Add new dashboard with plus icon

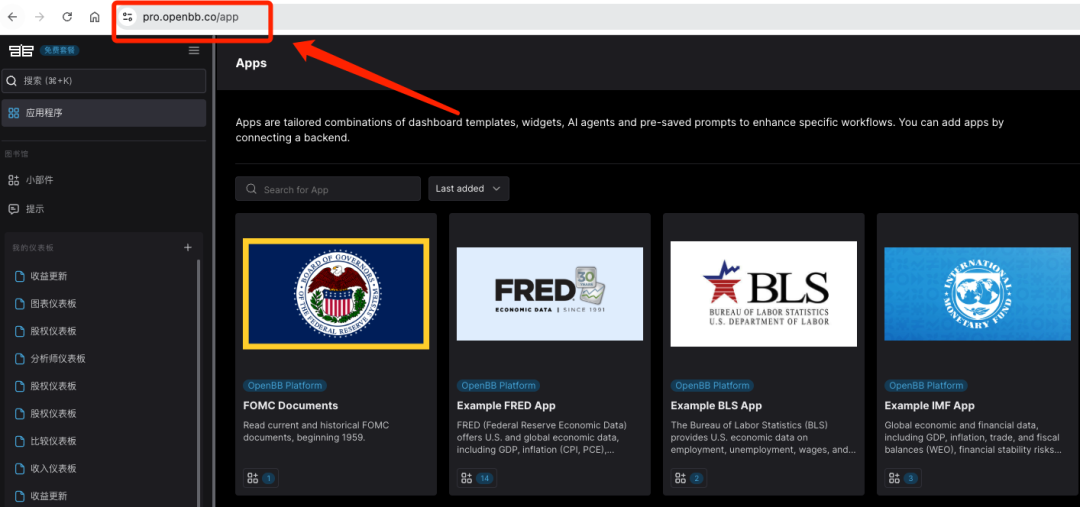pyautogui.click(x=187, y=247)
